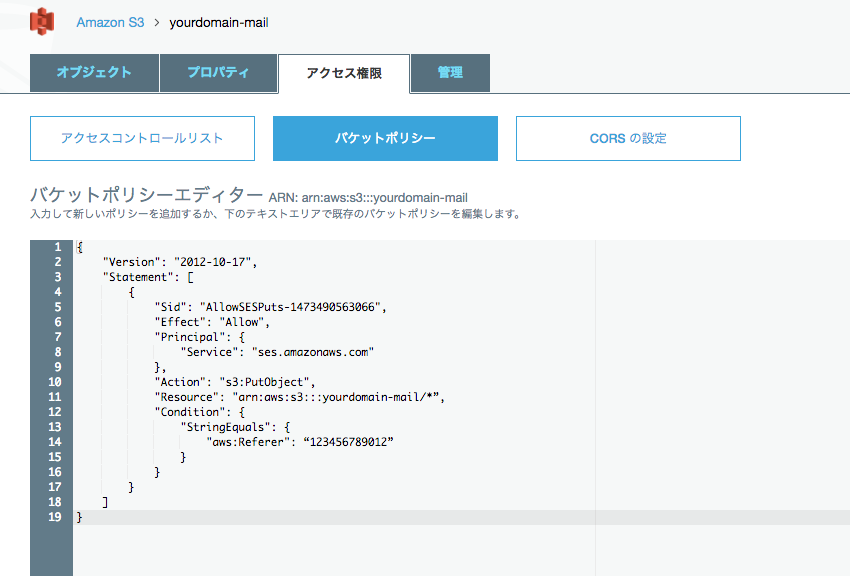Click the closing bracket ] on line 18
Screen dimensions: 850x576
click(105, 502)
